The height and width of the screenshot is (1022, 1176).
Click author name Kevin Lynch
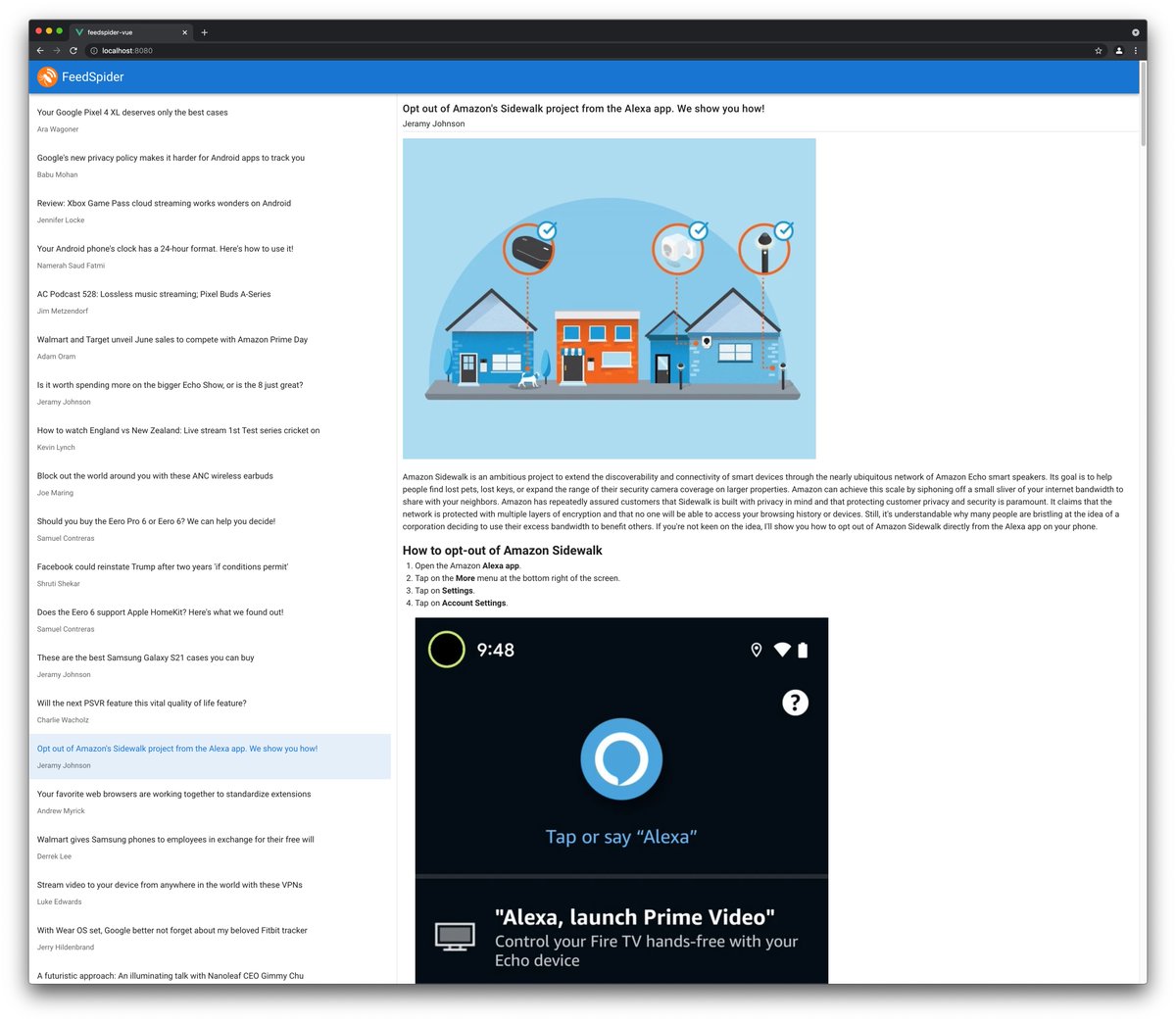[56, 448]
